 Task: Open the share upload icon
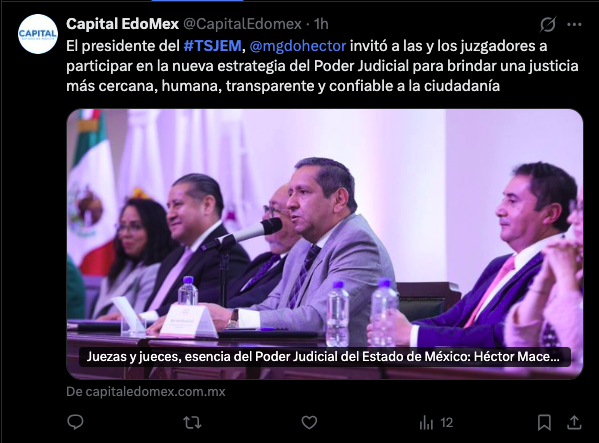(x=574, y=422)
